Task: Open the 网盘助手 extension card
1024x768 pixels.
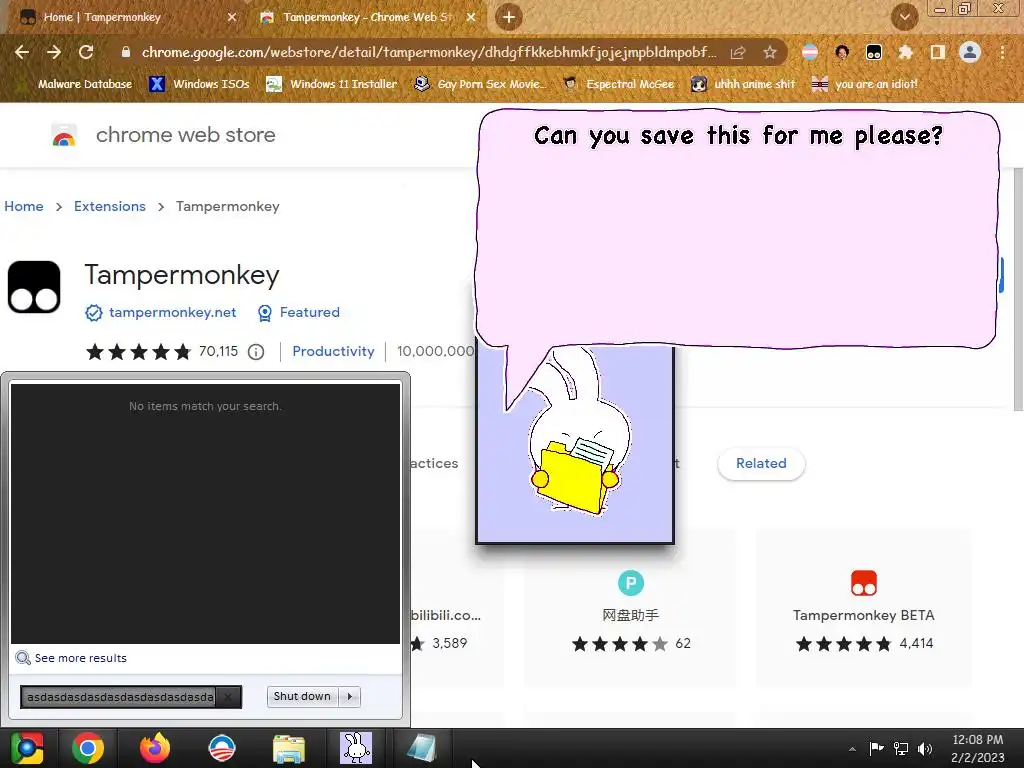Action: (x=630, y=607)
